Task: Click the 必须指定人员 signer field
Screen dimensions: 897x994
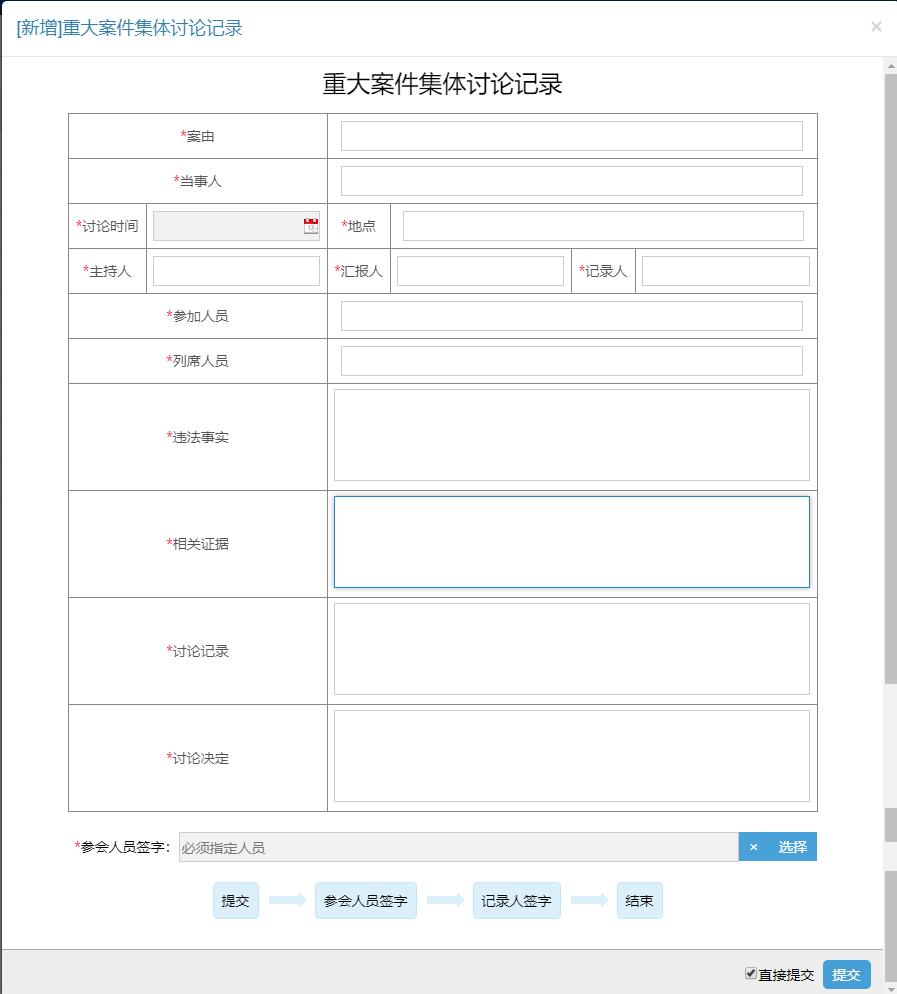Action: tap(459, 847)
